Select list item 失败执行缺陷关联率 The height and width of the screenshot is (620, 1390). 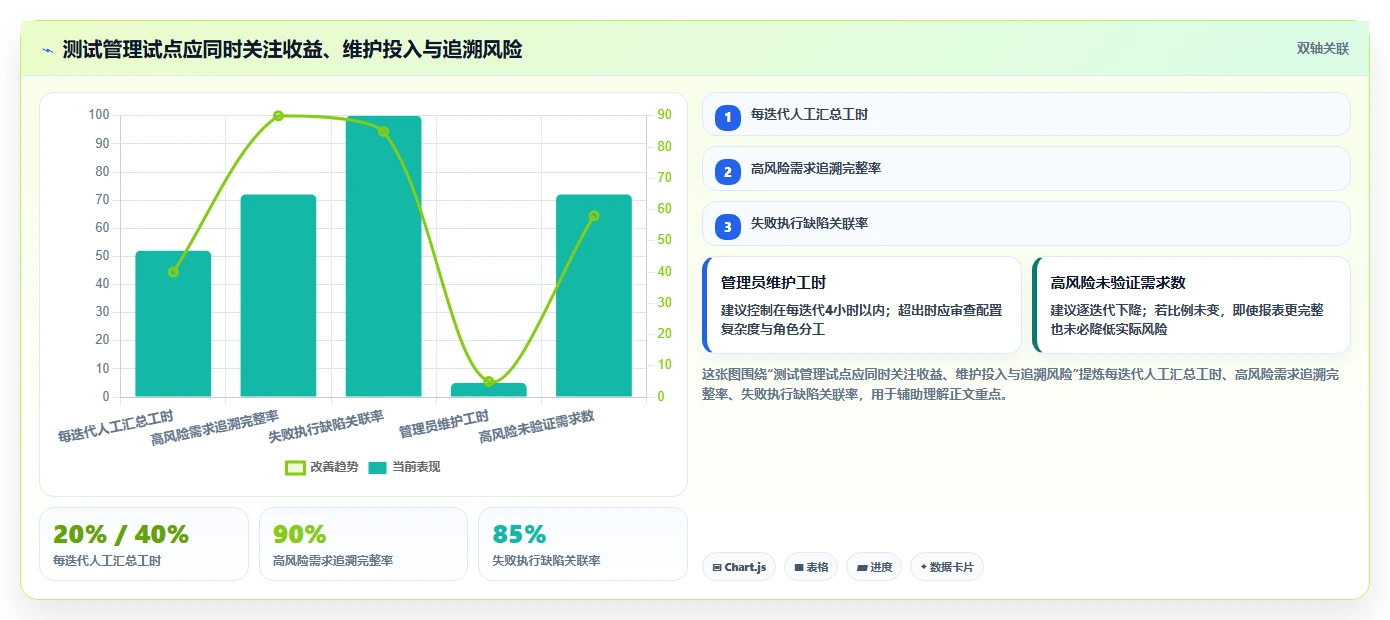click(x=1026, y=224)
